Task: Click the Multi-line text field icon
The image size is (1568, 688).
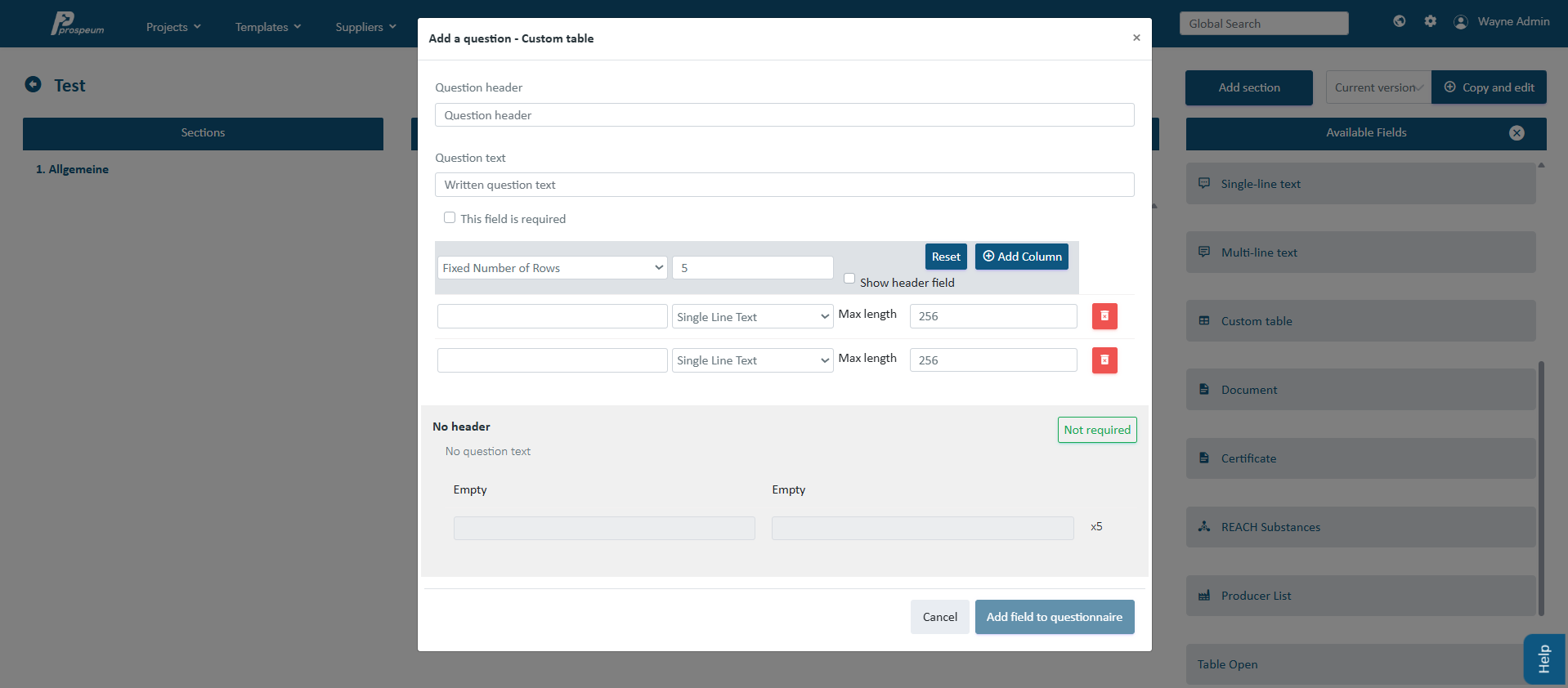Action: (1204, 252)
